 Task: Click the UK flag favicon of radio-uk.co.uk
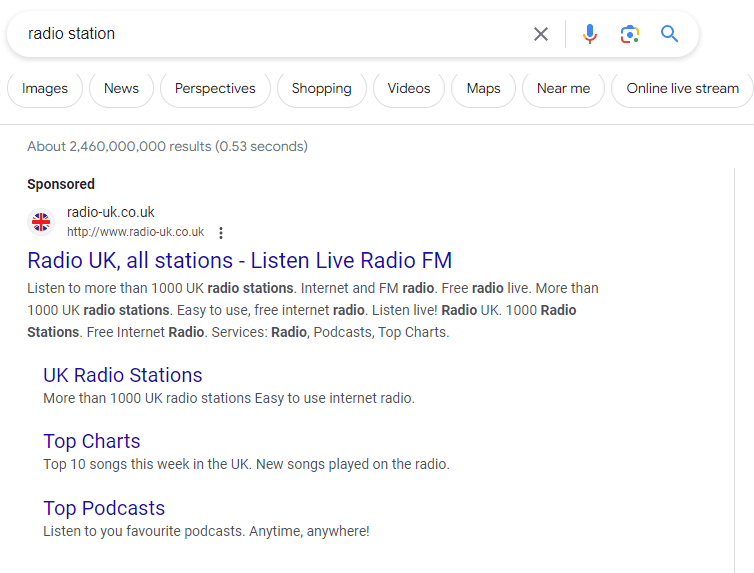[41, 222]
